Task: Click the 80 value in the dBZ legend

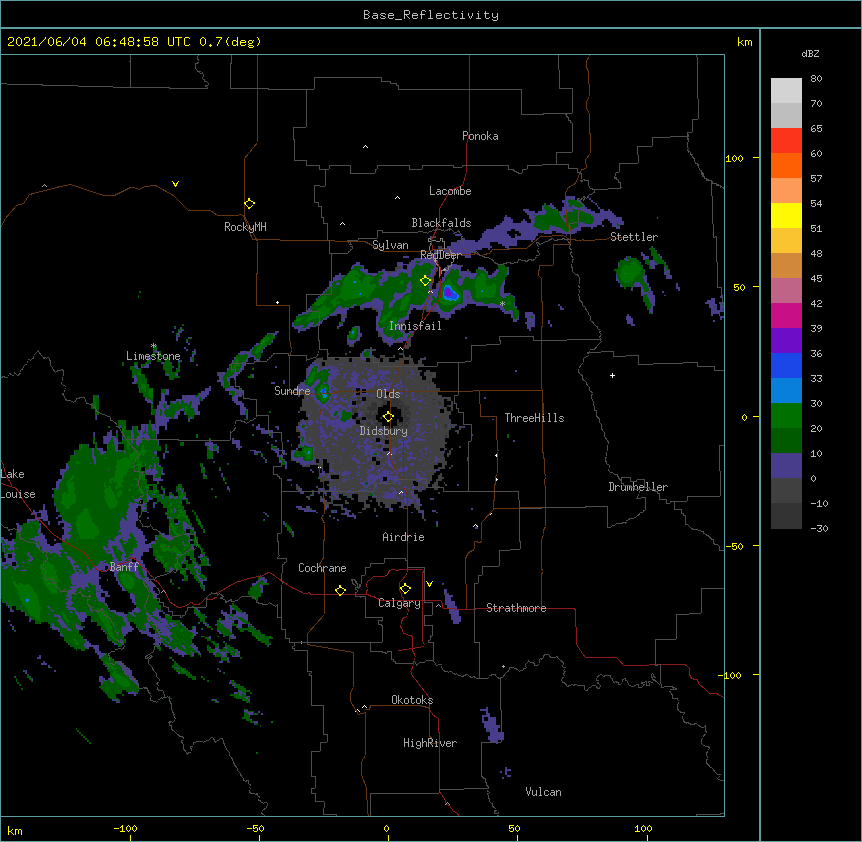Action: tap(816, 79)
